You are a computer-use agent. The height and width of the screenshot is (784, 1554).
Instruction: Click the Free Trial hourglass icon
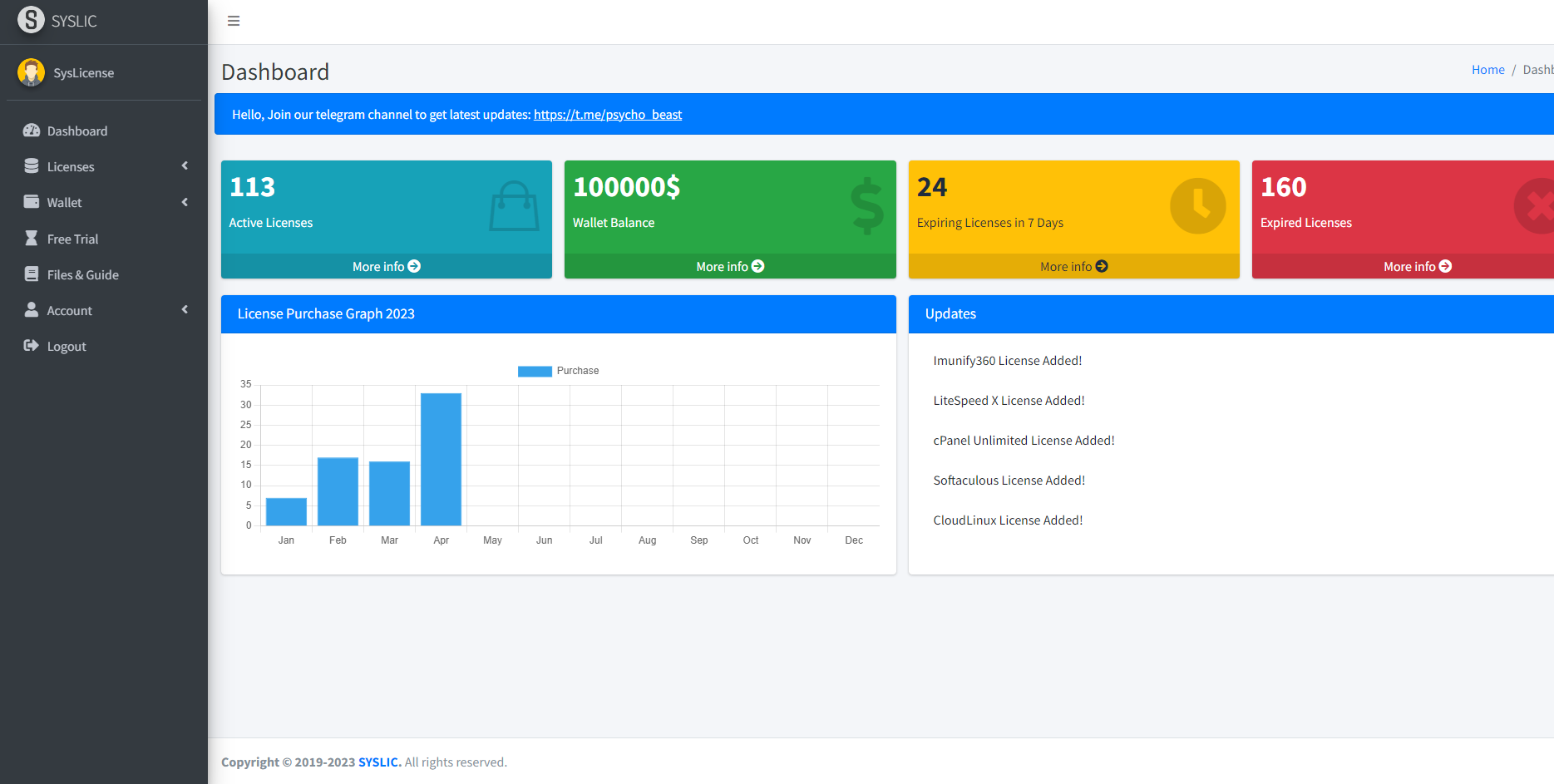point(32,239)
